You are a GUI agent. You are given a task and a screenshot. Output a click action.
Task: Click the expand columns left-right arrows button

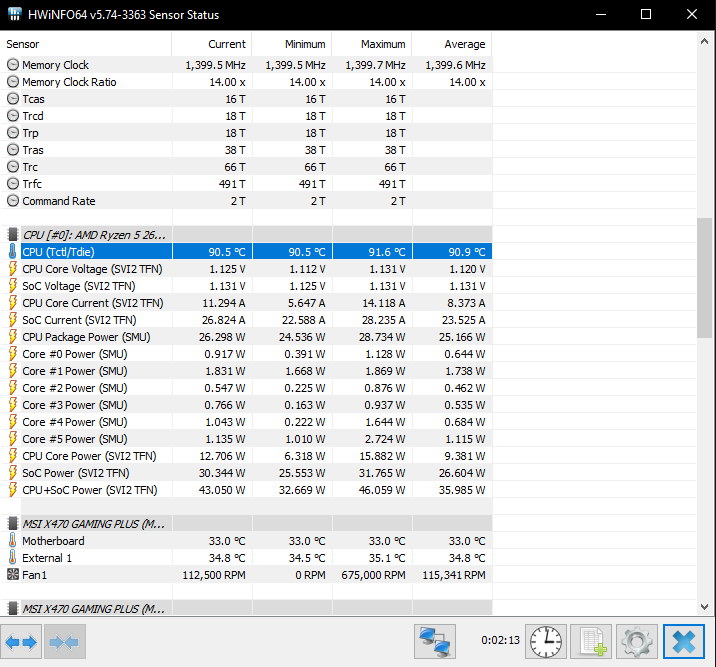(21, 642)
